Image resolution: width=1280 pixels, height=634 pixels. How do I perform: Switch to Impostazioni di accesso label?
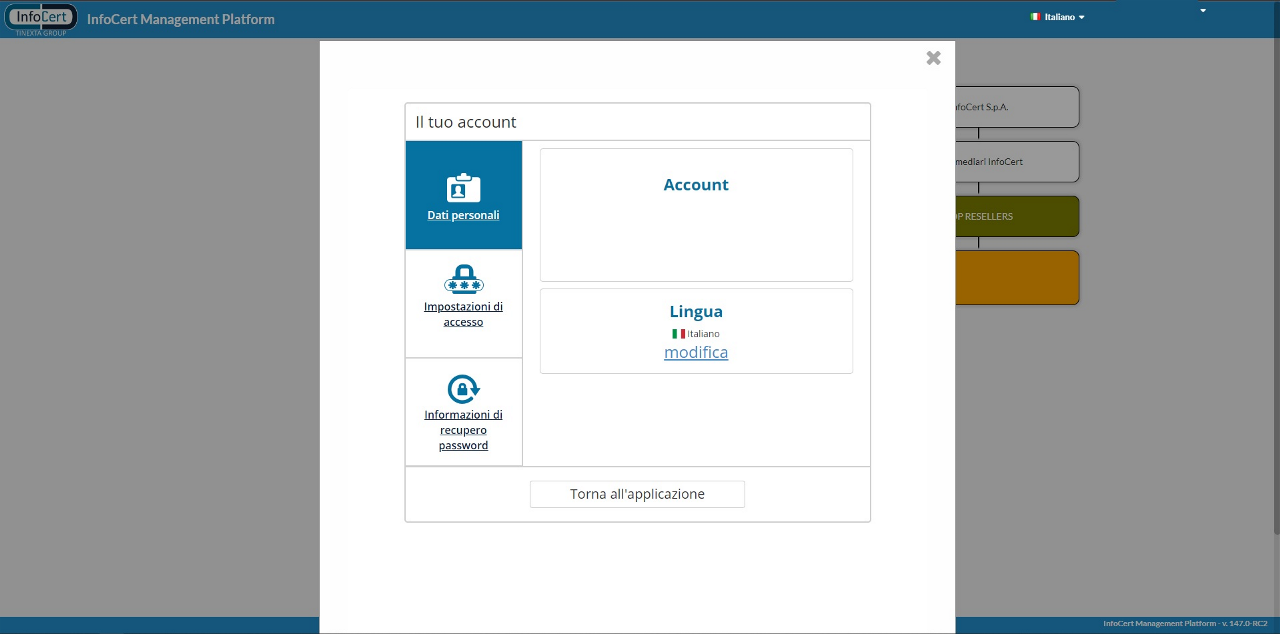pos(463,314)
